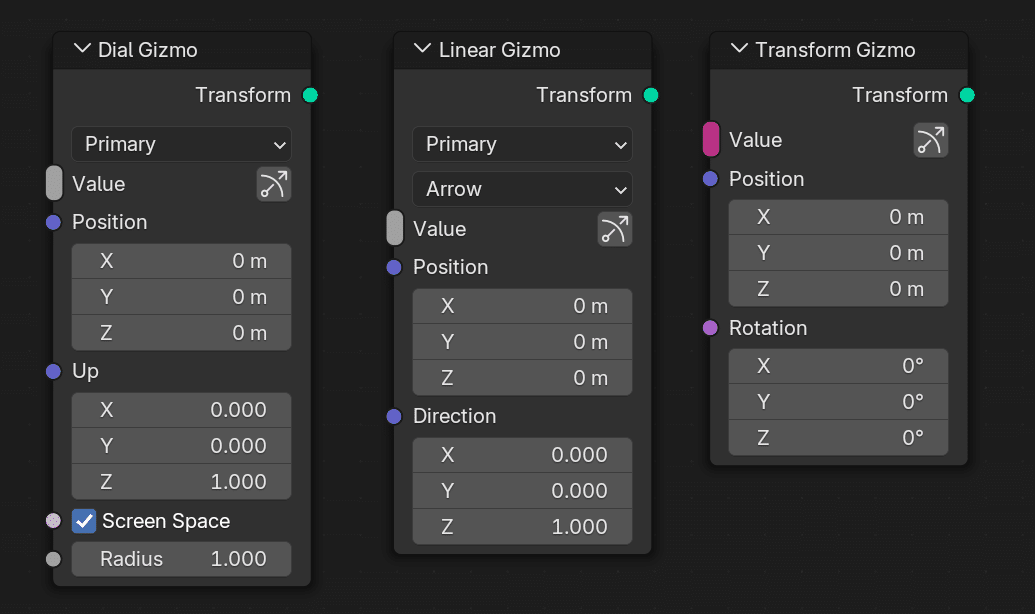Click the Transform Gizmo Rotation X field
The width and height of the screenshot is (1035, 614).
[838, 366]
